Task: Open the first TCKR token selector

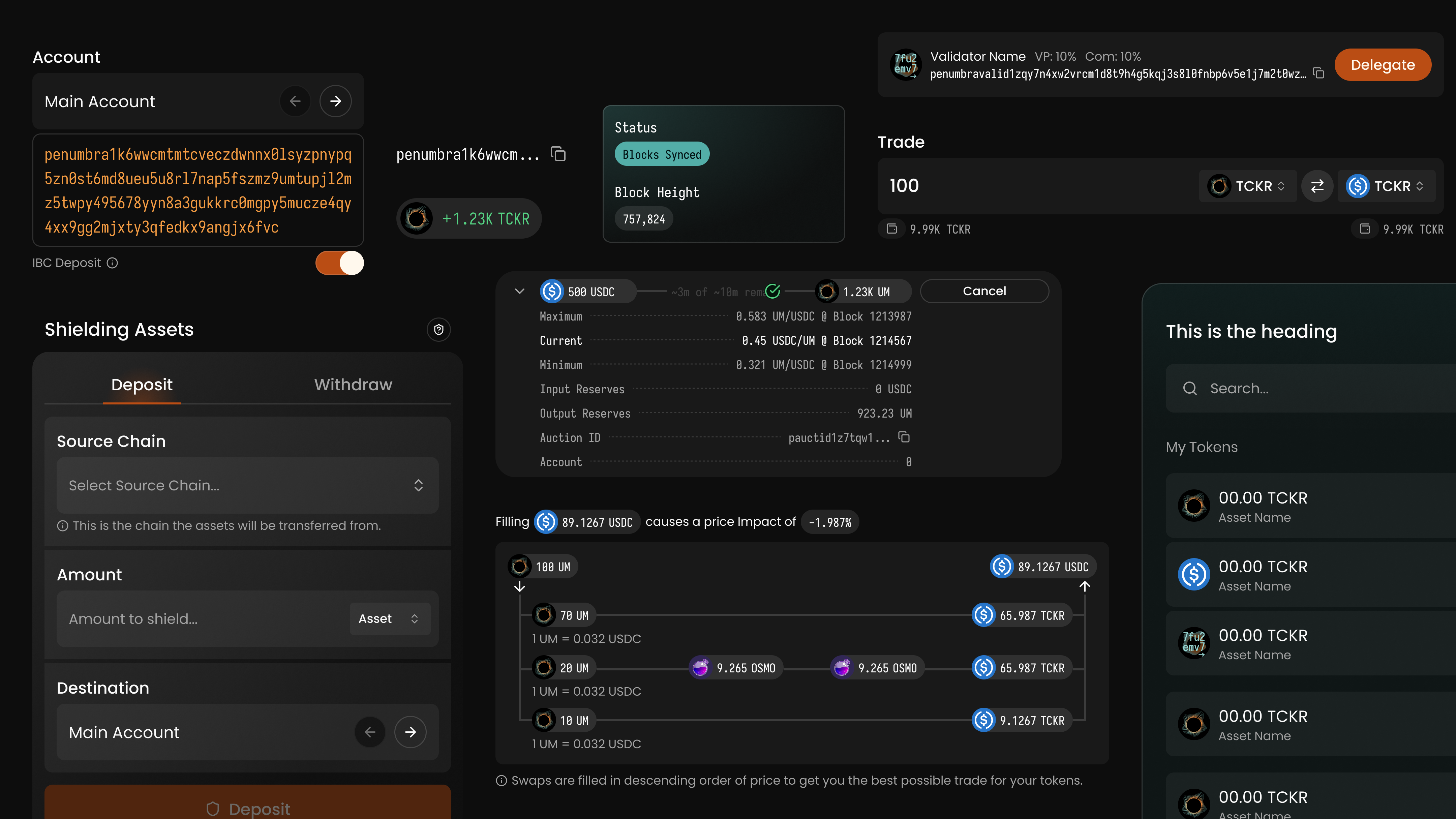Action: tap(1247, 186)
